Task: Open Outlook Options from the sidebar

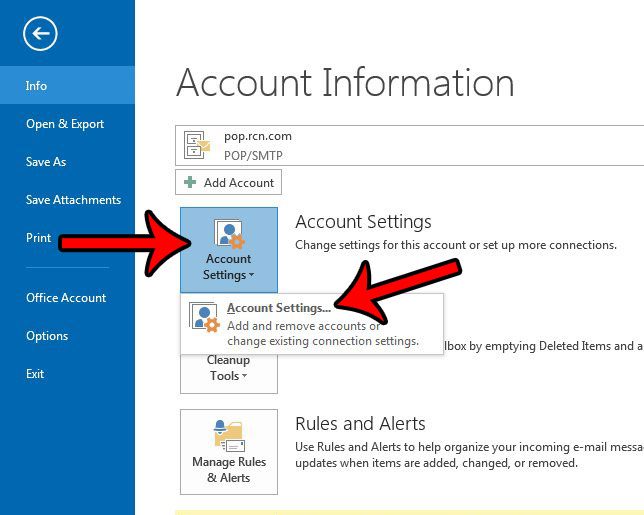Action: 47,336
